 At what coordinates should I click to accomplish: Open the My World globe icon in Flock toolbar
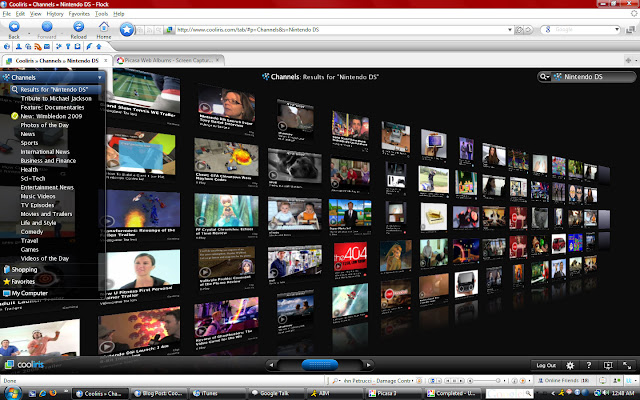tap(7, 47)
